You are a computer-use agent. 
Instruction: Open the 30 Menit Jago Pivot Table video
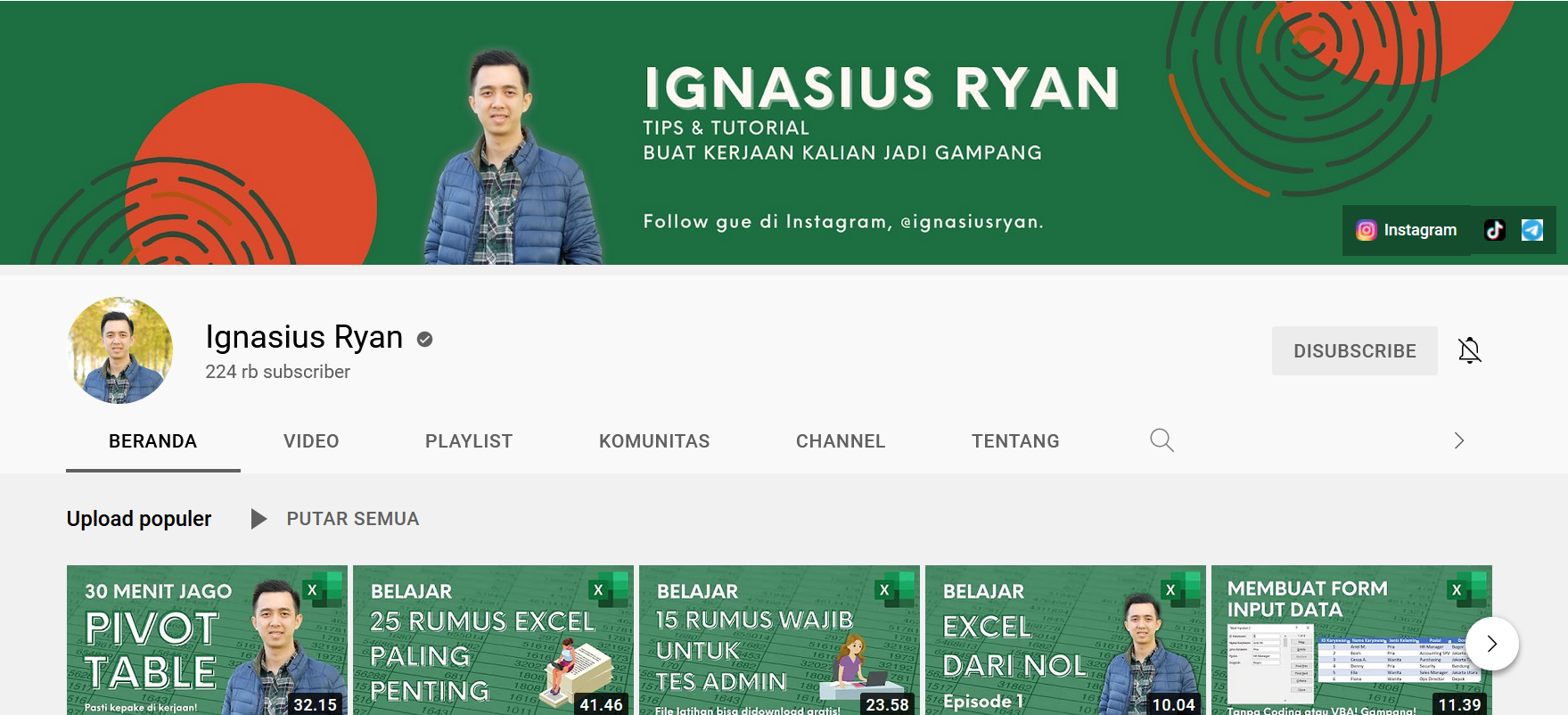pos(207,640)
